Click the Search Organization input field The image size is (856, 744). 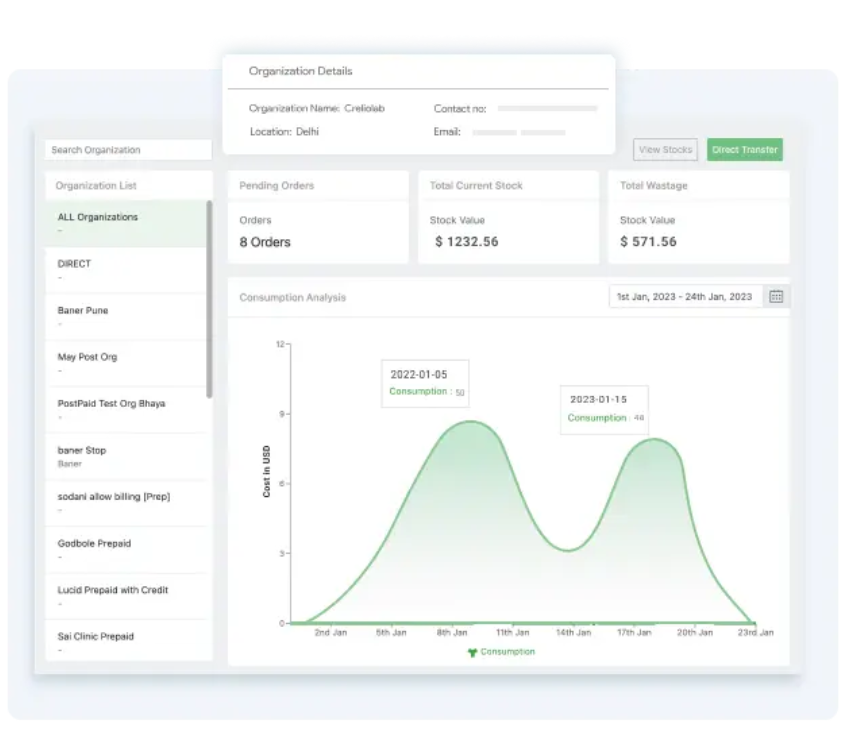(127, 149)
